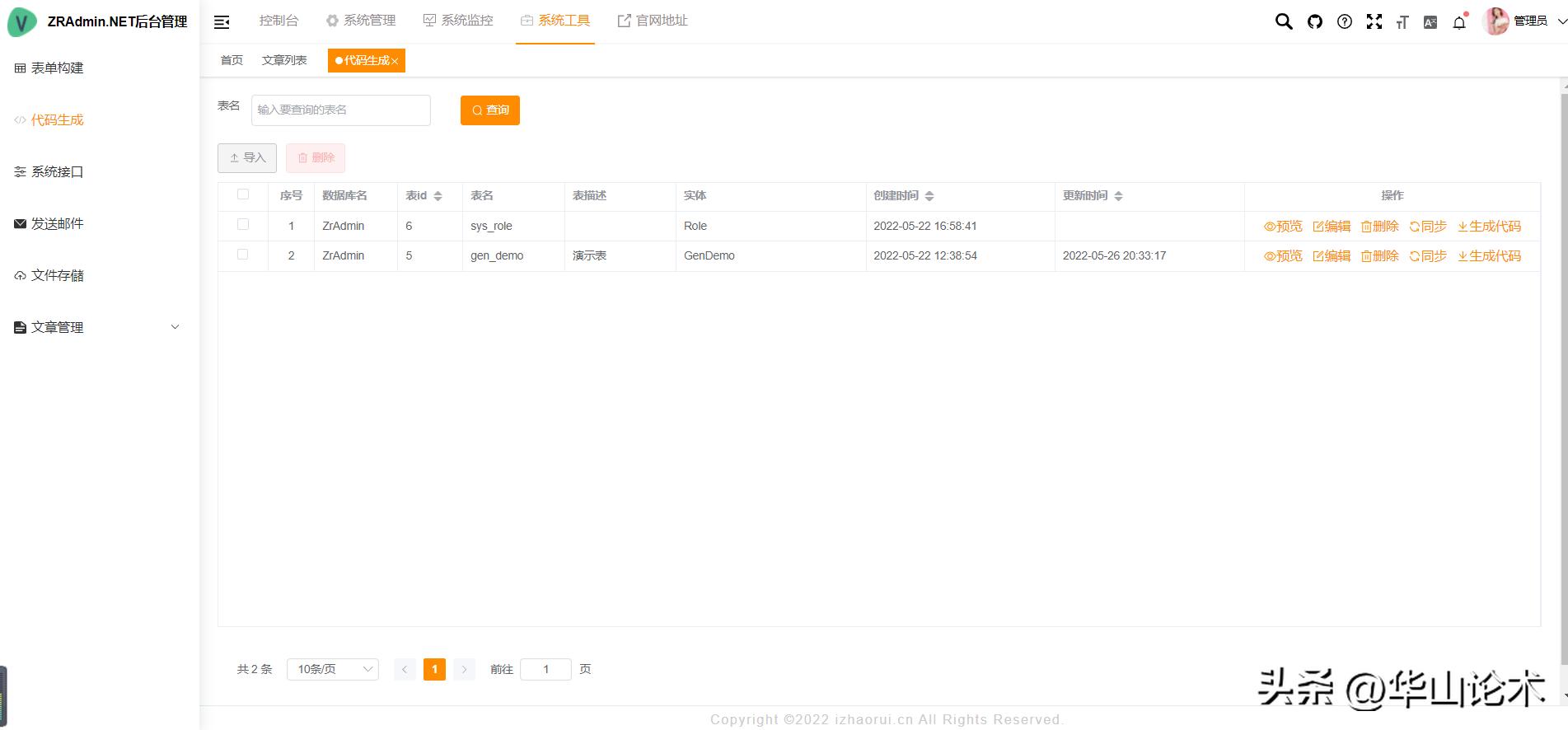Focus the 前往 page number input
This screenshot has height=730, width=1568.
(545, 669)
